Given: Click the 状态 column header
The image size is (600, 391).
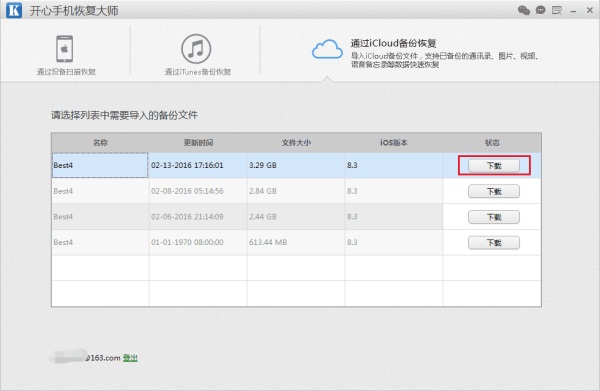Looking at the screenshot, I should [492, 143].
